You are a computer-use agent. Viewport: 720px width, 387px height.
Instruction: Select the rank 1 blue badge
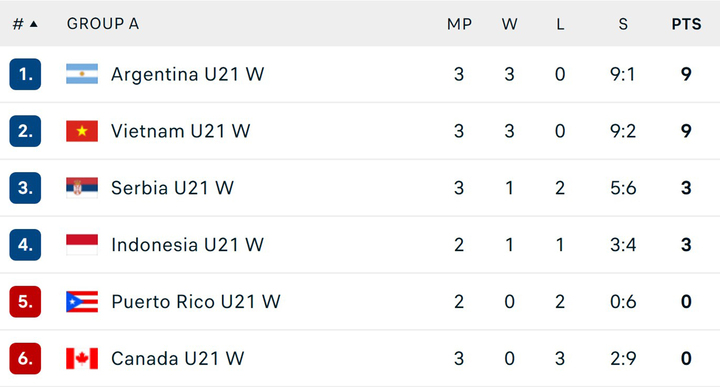[x=25, y=74]
